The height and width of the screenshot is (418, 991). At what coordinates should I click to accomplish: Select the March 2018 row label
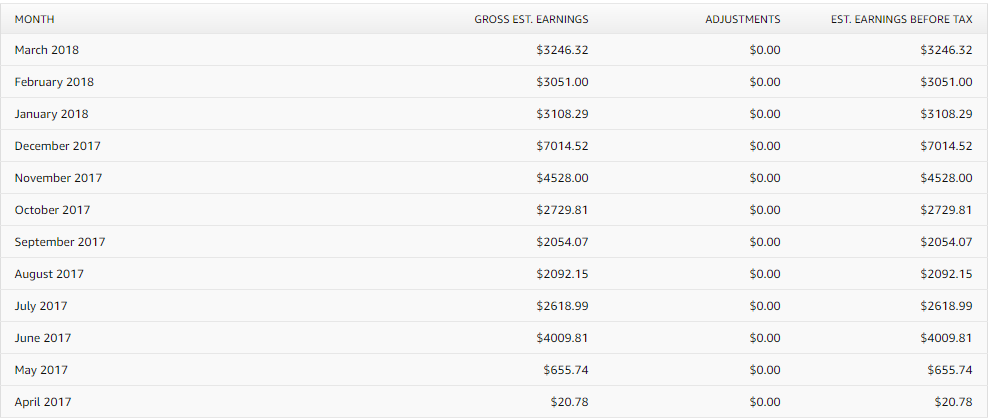click(47, 50)
